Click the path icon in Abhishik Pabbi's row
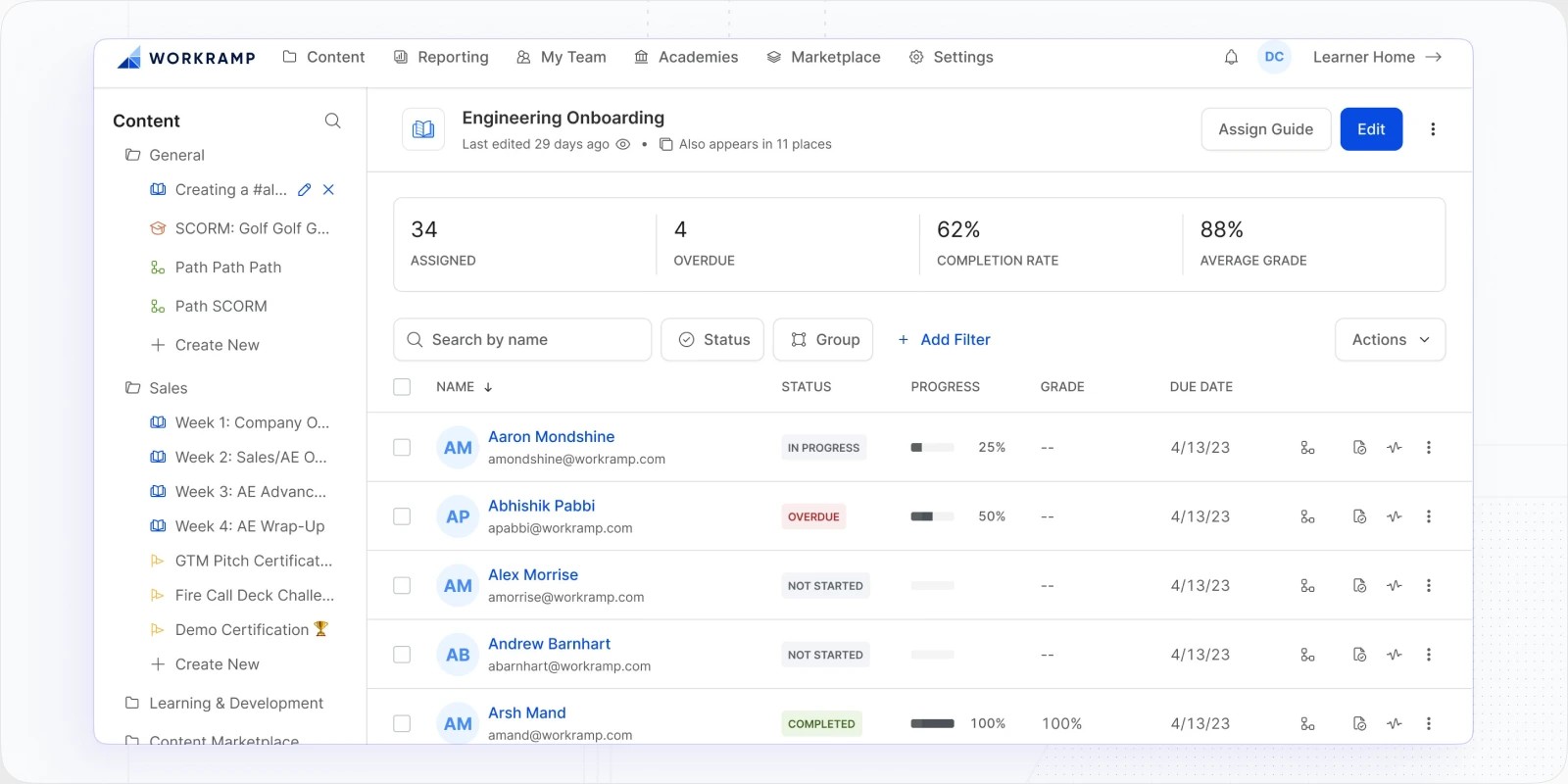Viewport: 1568px width, 784px height. (x=1307, y=516)
